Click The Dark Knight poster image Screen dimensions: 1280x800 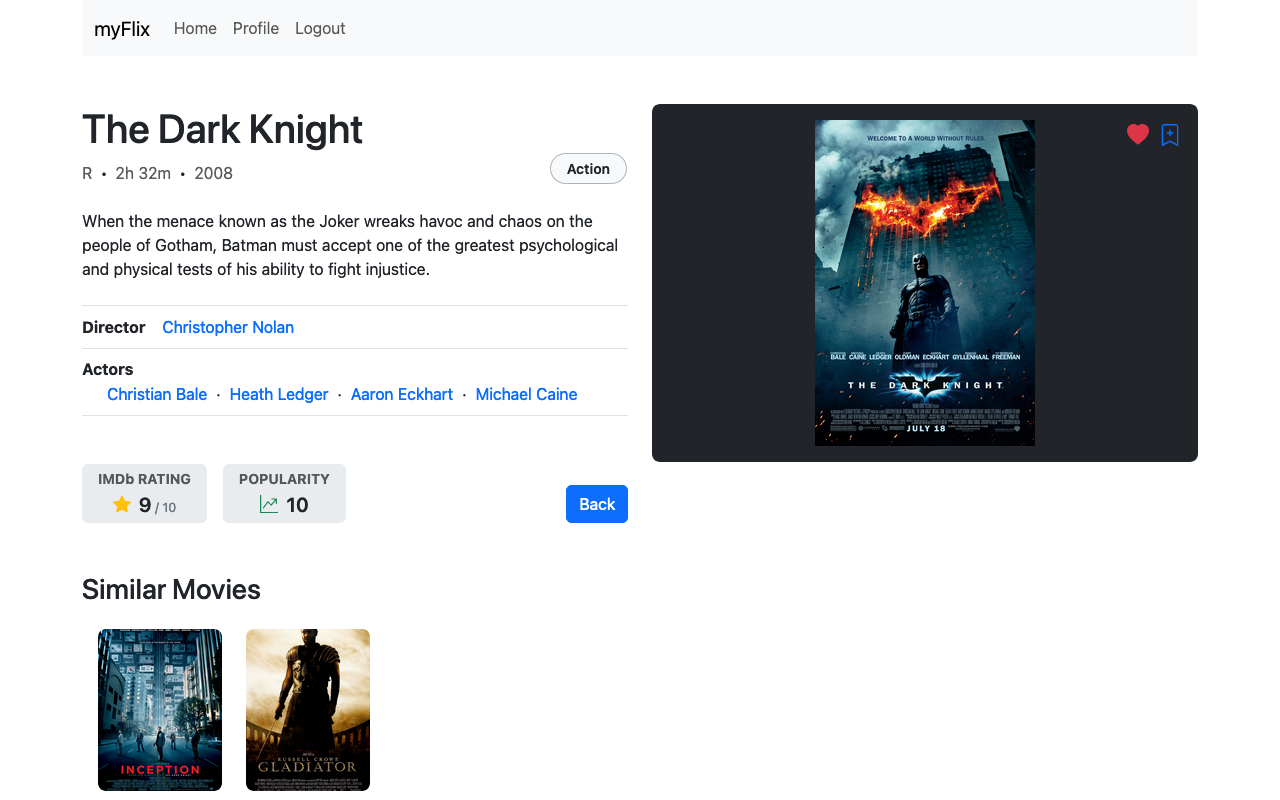click(925, 283)
